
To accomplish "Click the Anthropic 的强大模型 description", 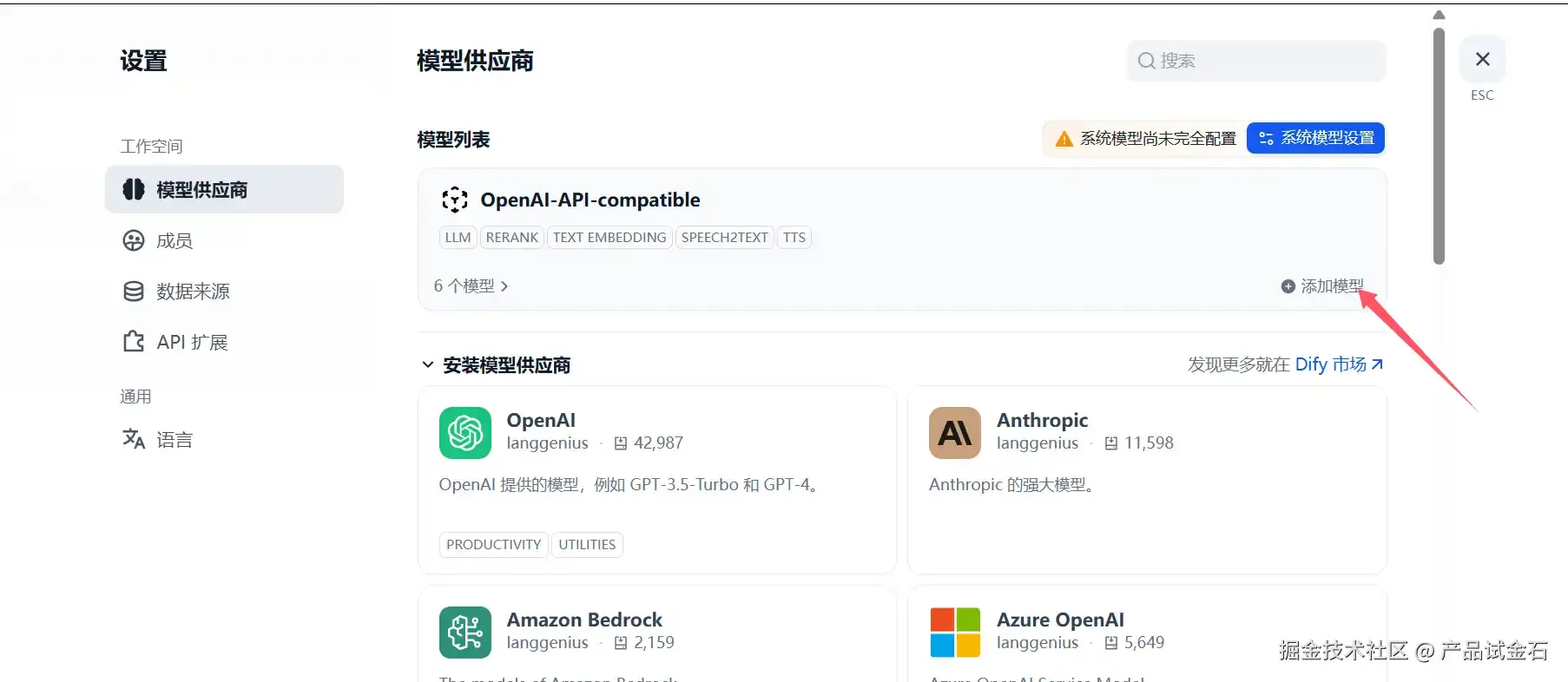I will click(x=1013, y=485).
